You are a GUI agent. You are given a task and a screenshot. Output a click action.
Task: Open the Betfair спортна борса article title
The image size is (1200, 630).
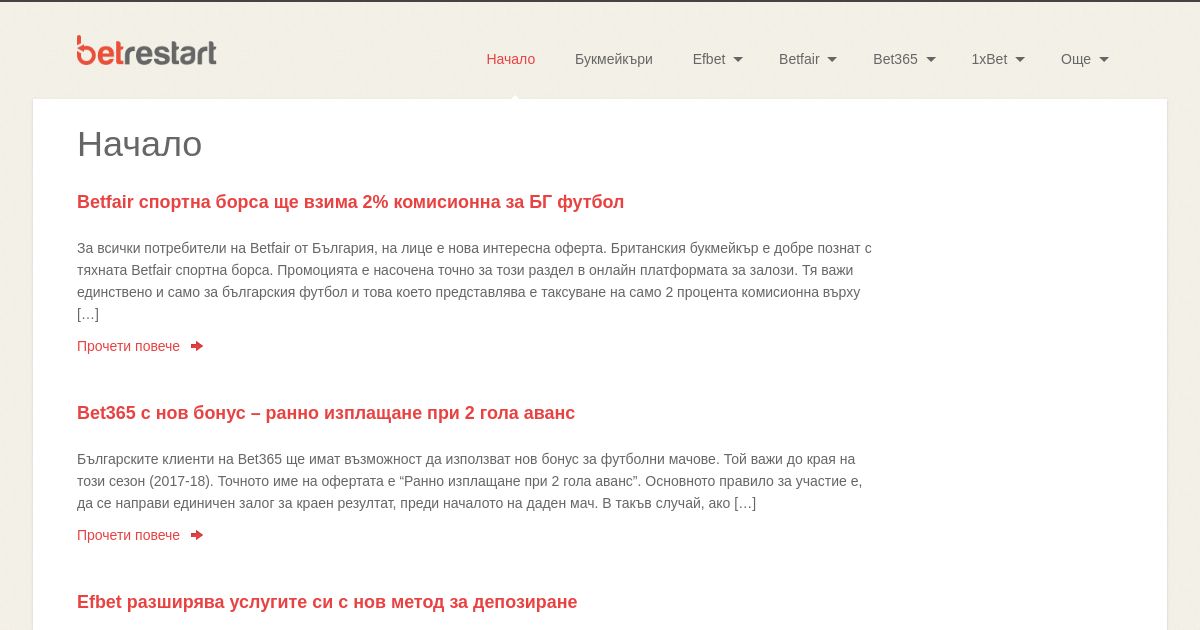(x=350, y=202)
